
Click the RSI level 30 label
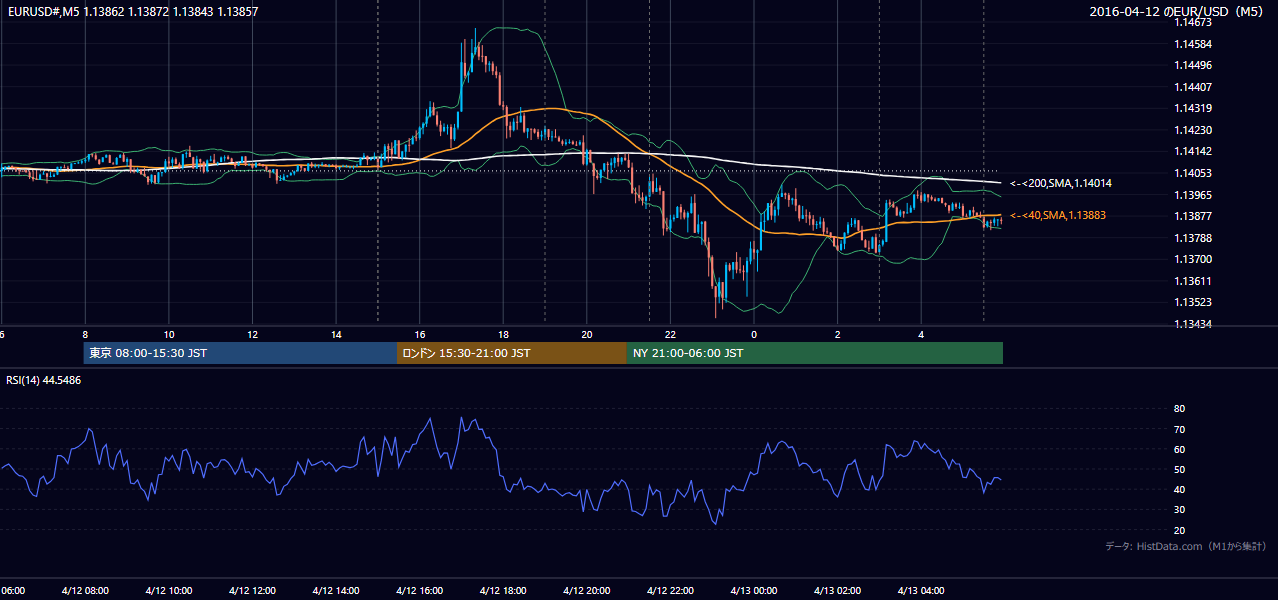coord(1179,509)
